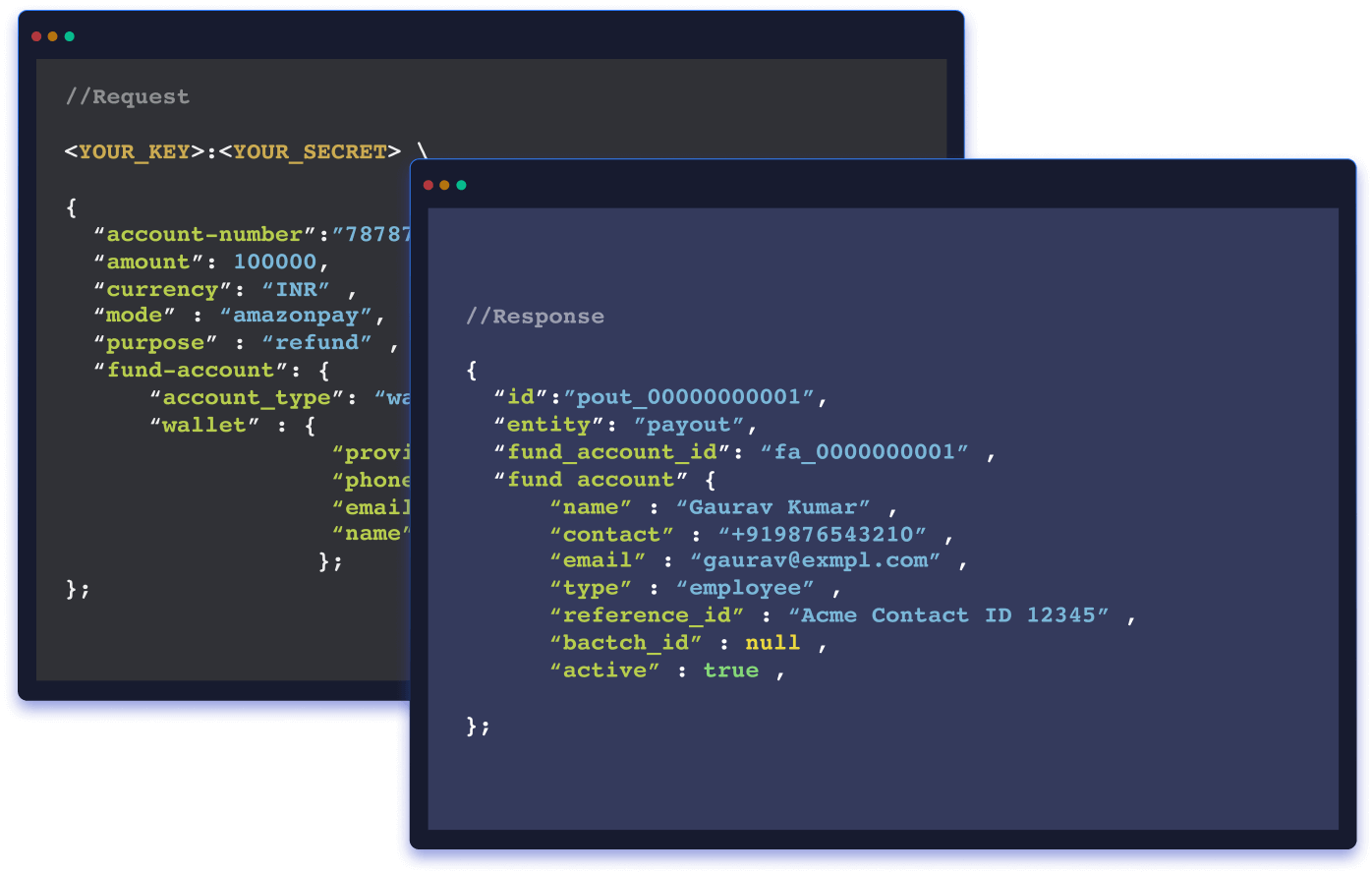Select the <YOUR_SECRET> placeholder text
The width and height of the screenshot is (1372, 873).
pos(310,151)
